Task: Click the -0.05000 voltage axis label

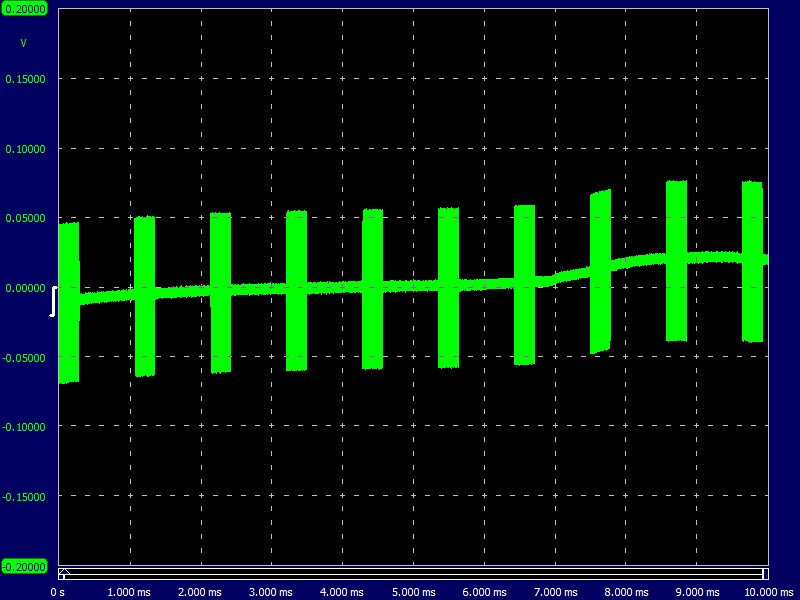Action: pos(23,358)
